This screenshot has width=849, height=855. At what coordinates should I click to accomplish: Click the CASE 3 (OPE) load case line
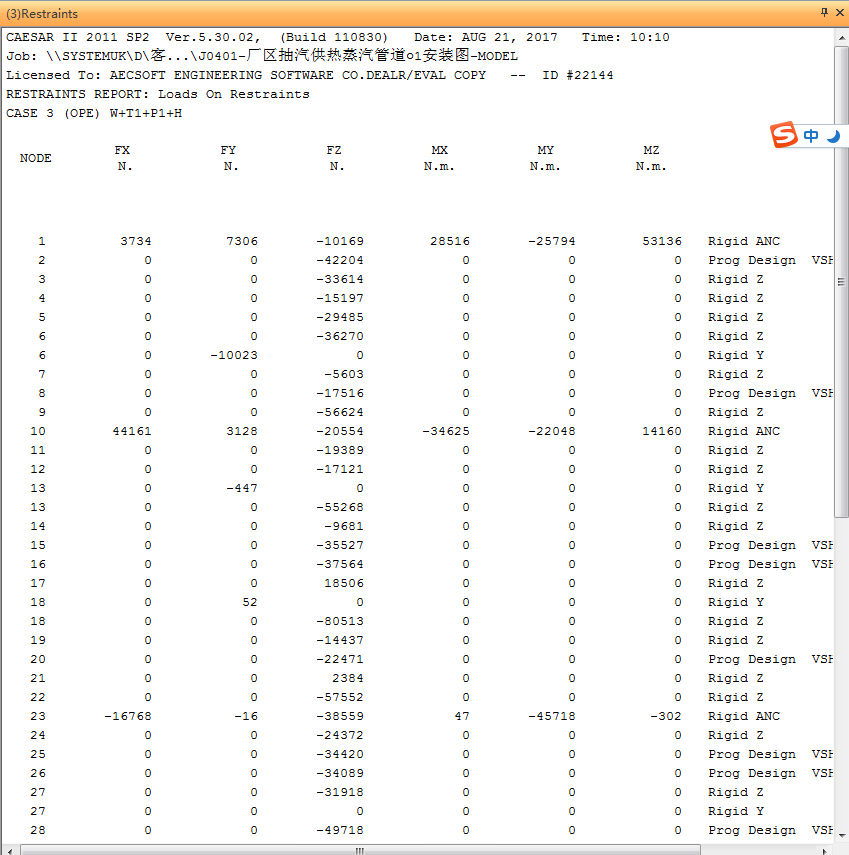pos(94,113)
